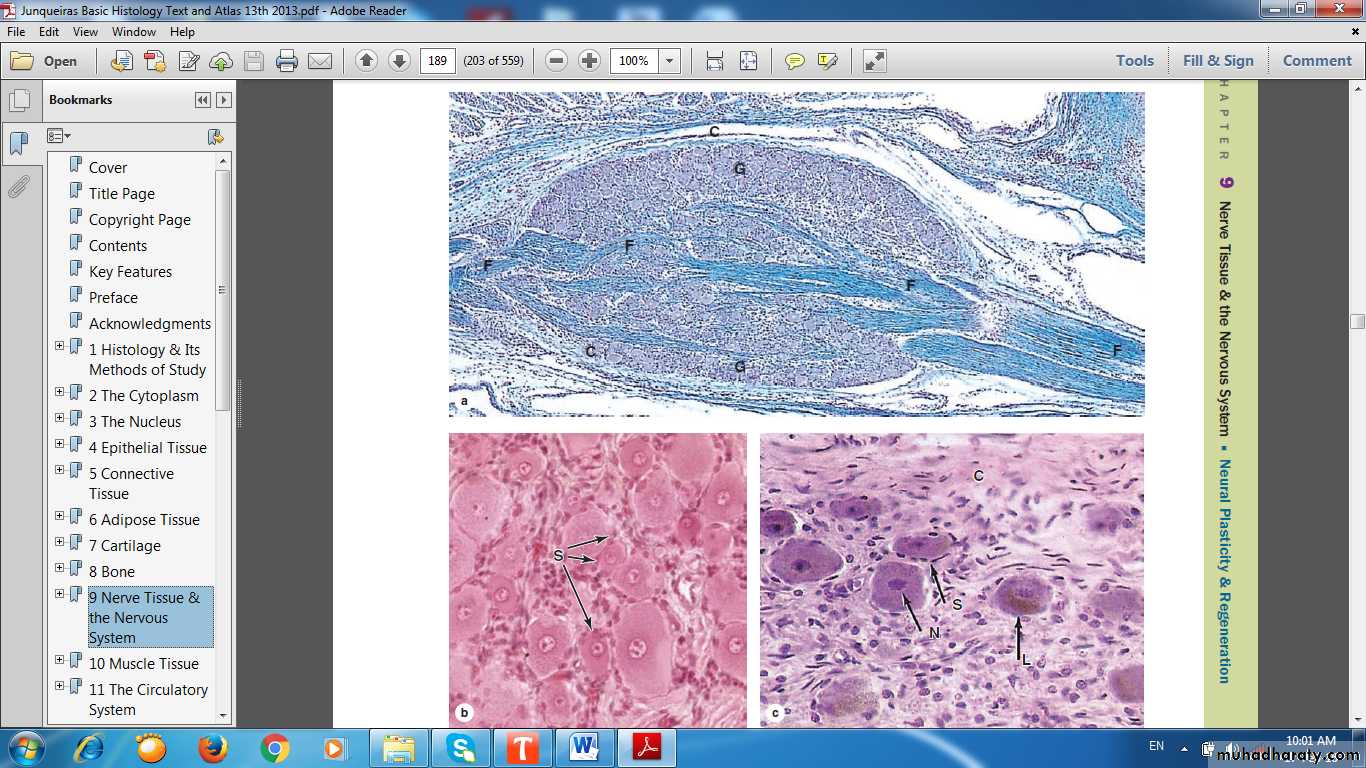
Task: Expand the 10 Muscle Tissue bookmark
Action: (x=60, y=660)
